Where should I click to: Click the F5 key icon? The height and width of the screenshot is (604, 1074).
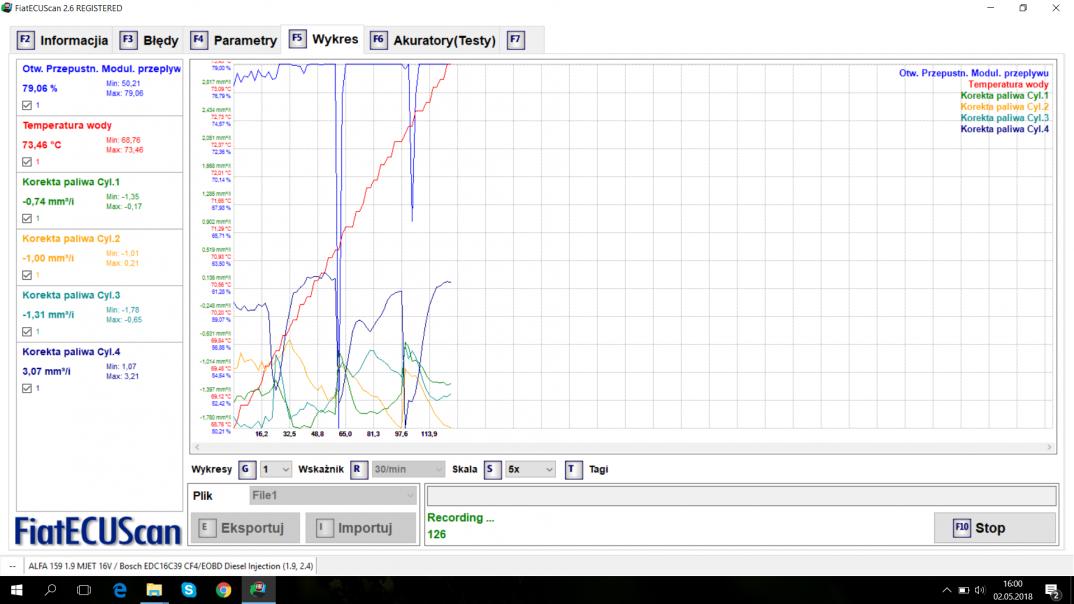tap(297, 38)
